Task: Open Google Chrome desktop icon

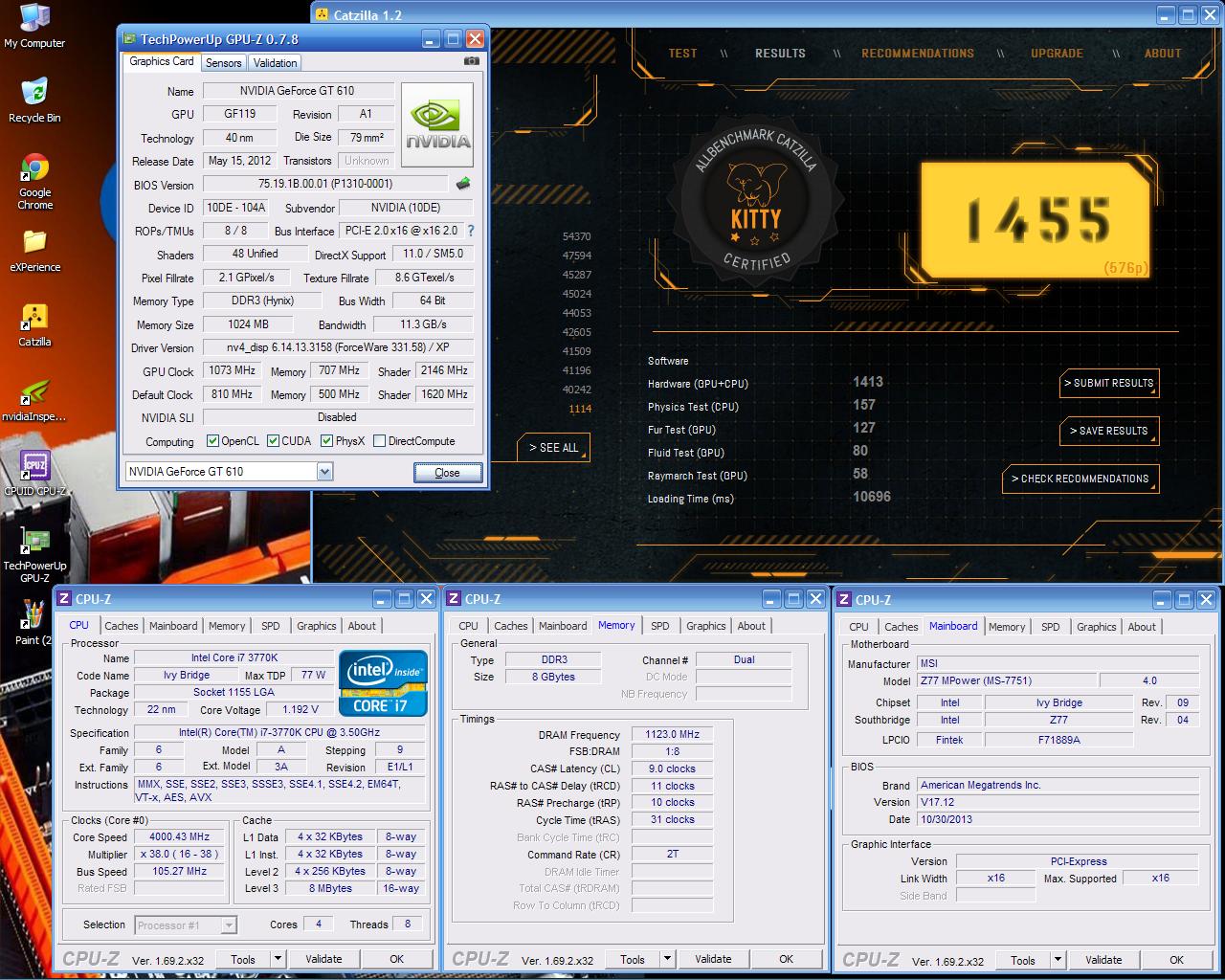Action: tap(34, 168)
